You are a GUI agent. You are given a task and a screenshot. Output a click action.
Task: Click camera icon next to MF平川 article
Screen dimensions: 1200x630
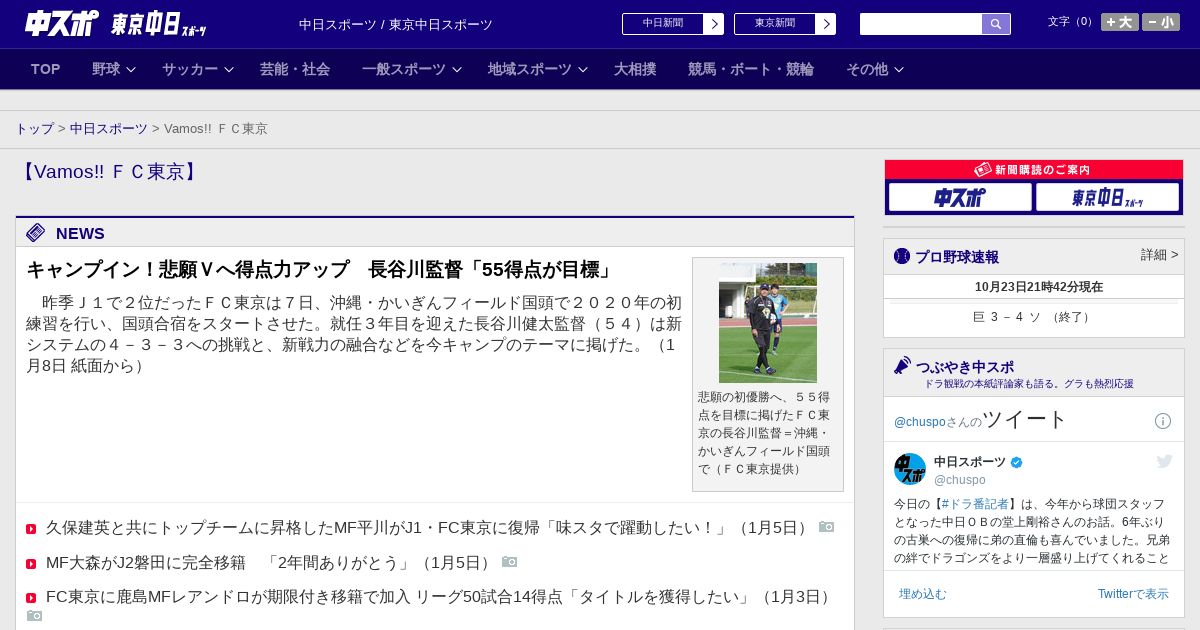[x=826, y=527]
